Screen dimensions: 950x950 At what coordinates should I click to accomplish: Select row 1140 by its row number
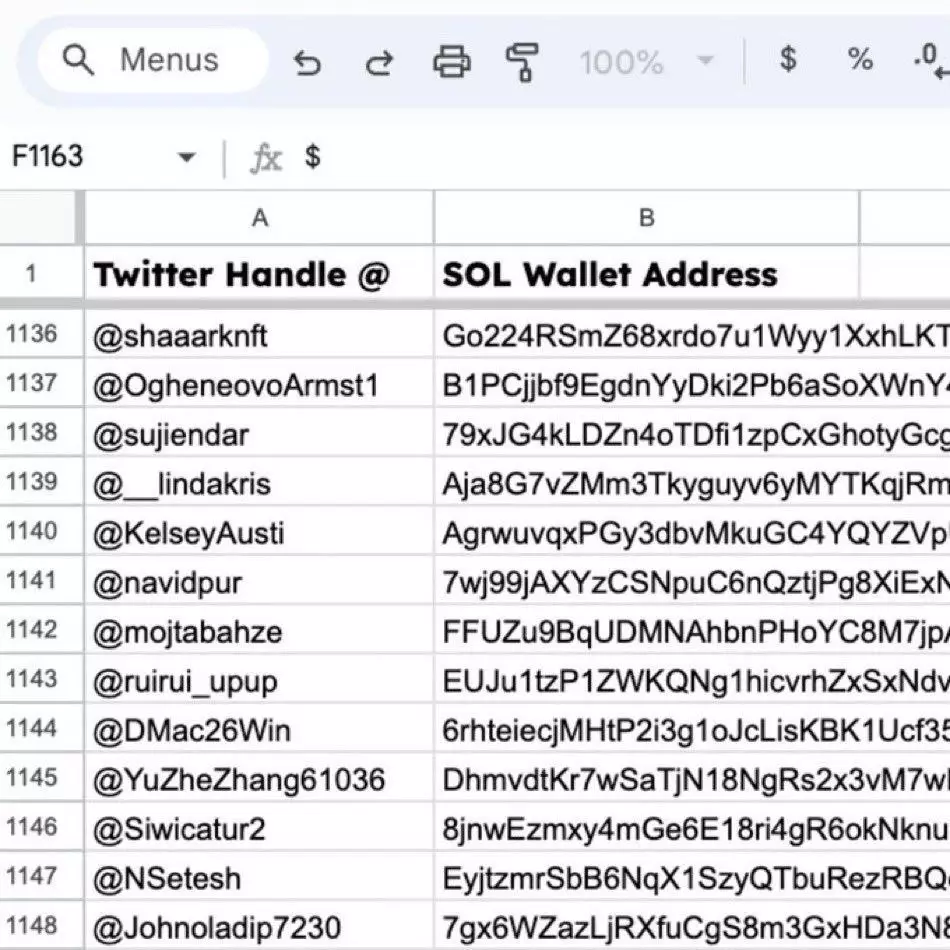coord(32,531)
